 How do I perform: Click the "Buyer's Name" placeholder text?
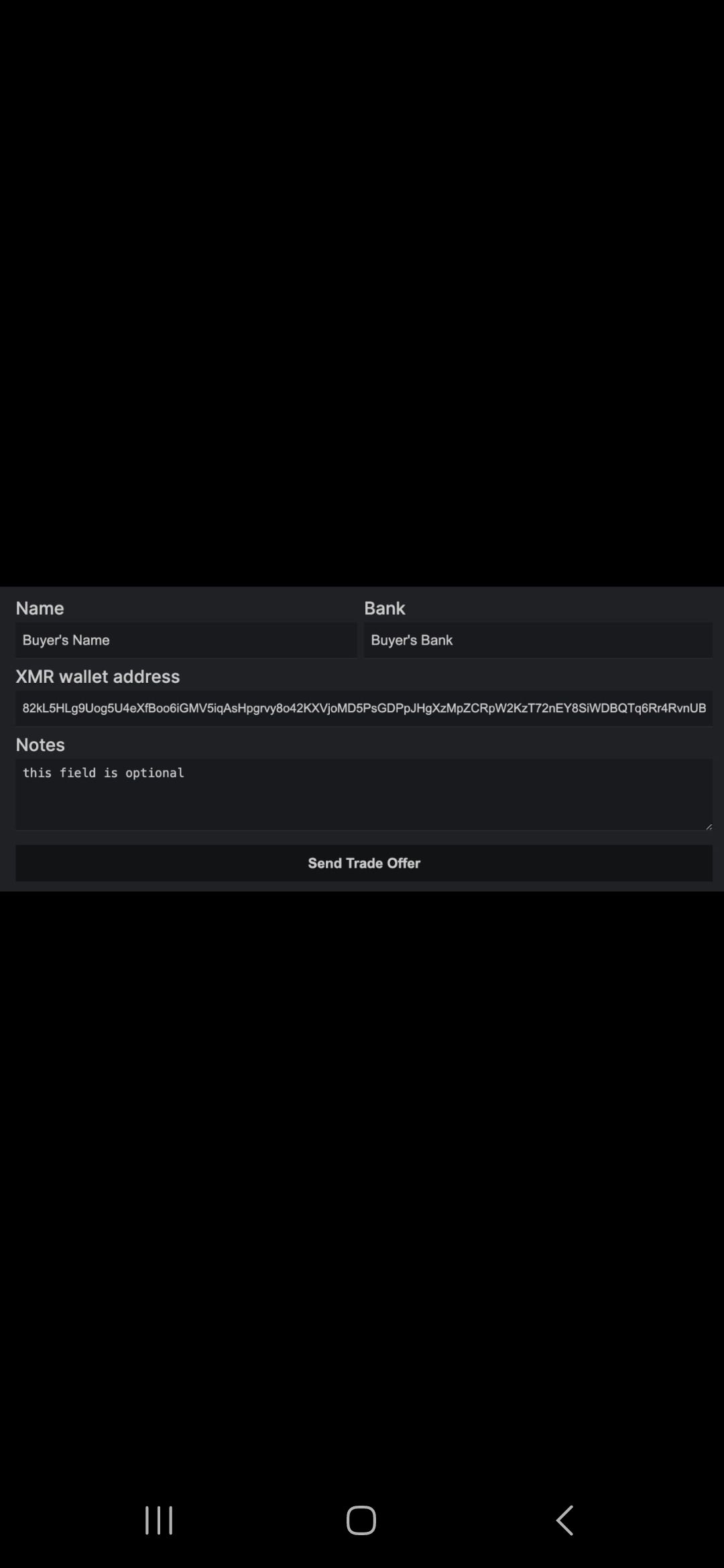pos(66,640)
